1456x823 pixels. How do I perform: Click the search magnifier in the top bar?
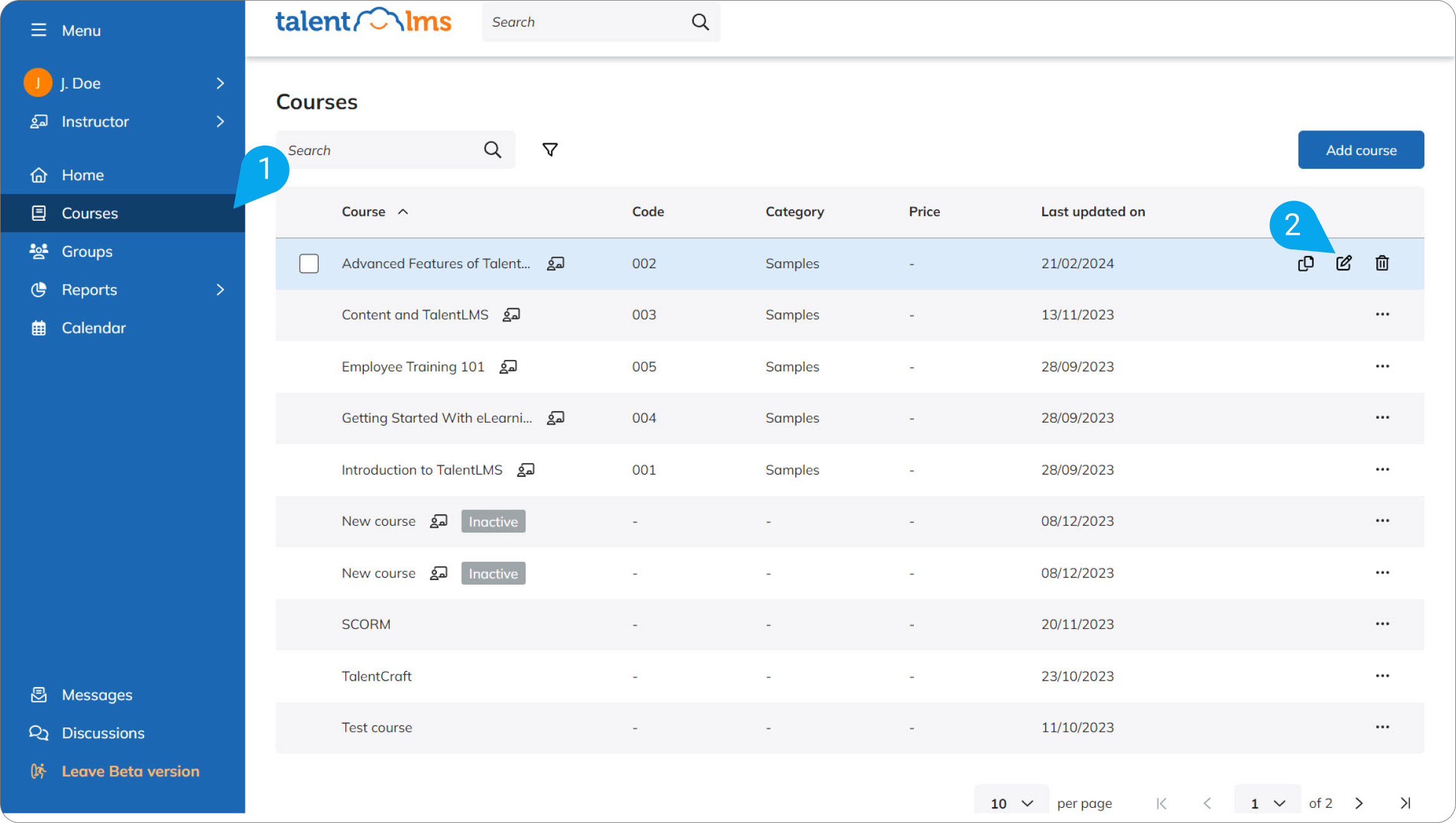tap(700, 22)
